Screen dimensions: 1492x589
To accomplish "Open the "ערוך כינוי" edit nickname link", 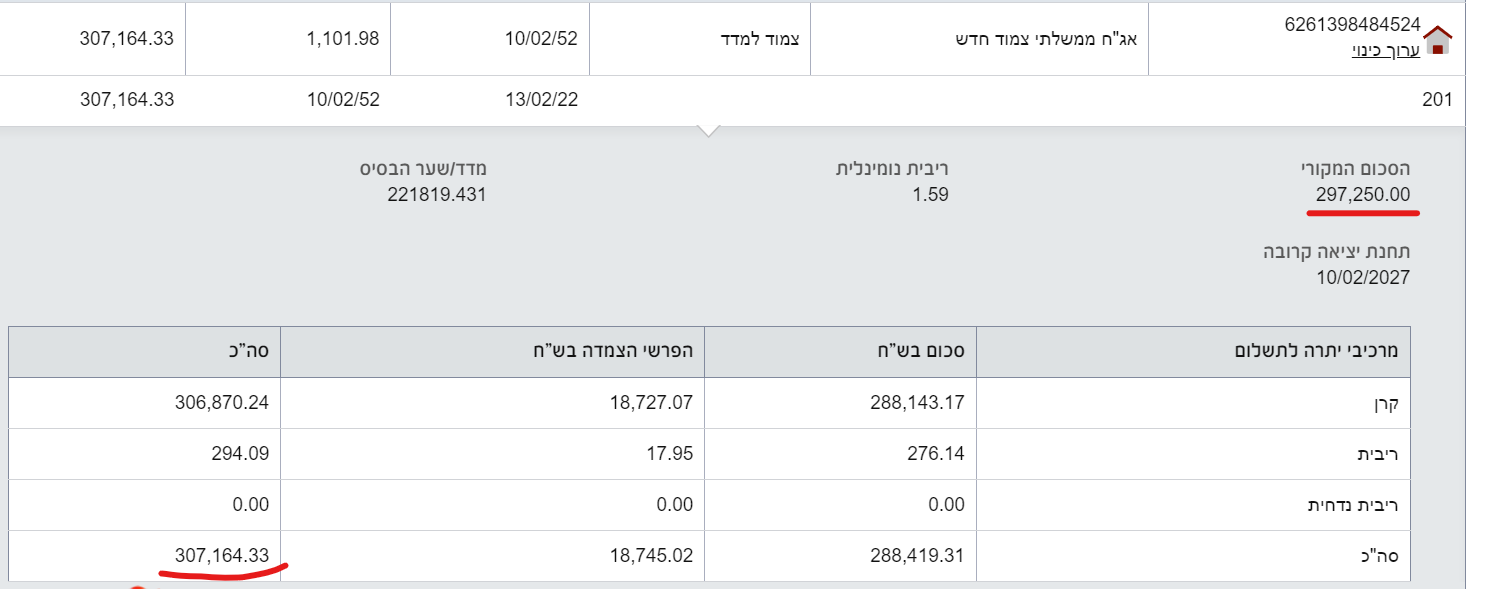I will (x=1379, y=50).
